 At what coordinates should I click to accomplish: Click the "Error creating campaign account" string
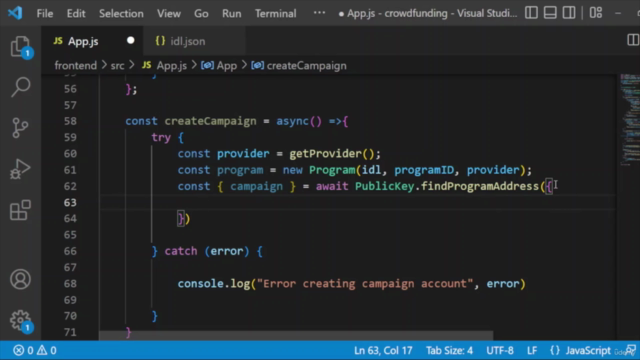tap(364, 284)
